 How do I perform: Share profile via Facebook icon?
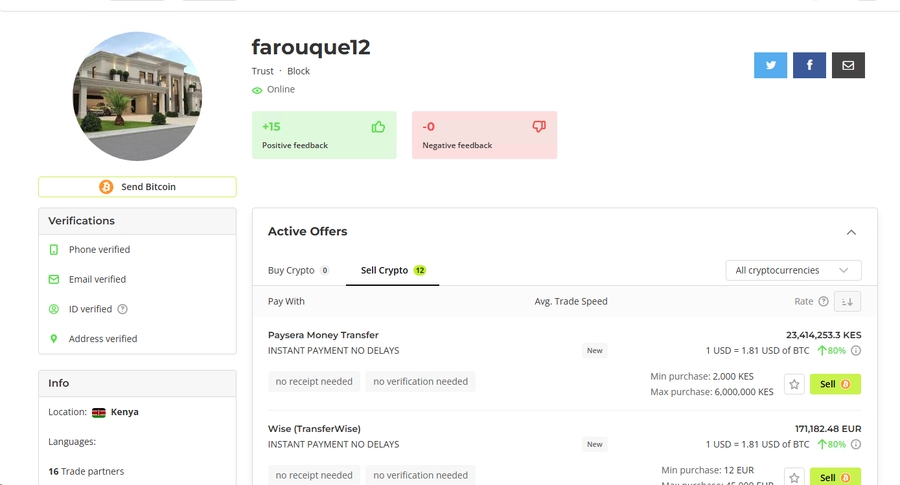click(x=809, y=65)
